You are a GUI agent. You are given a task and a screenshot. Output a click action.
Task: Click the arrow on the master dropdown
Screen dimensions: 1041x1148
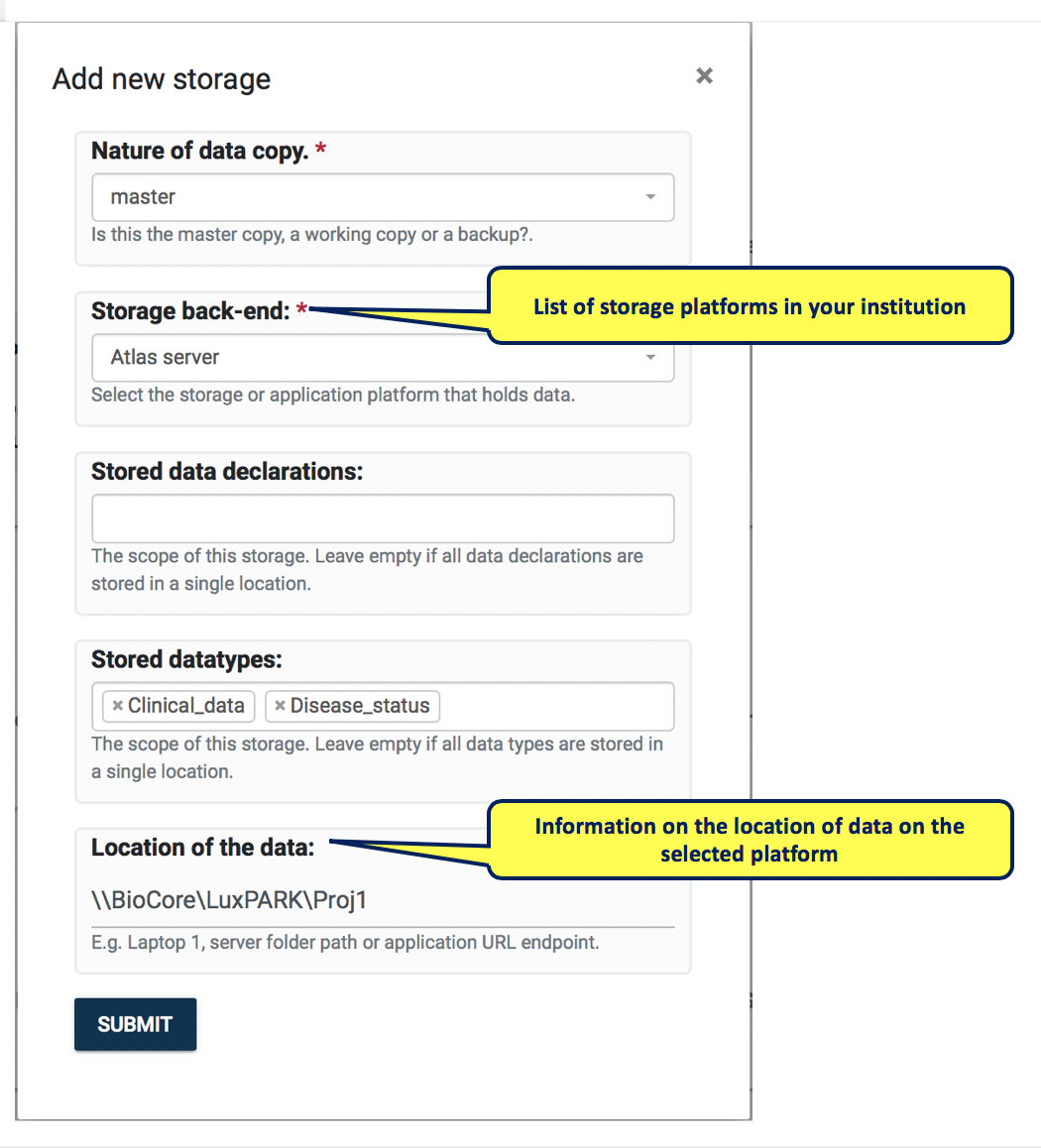click(650, 197)
